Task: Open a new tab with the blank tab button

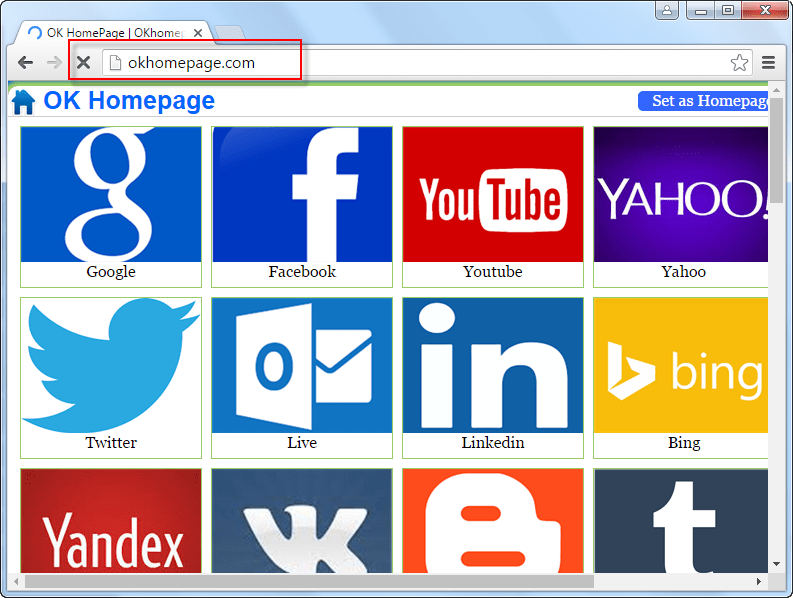Action: (x=230, y=33)
